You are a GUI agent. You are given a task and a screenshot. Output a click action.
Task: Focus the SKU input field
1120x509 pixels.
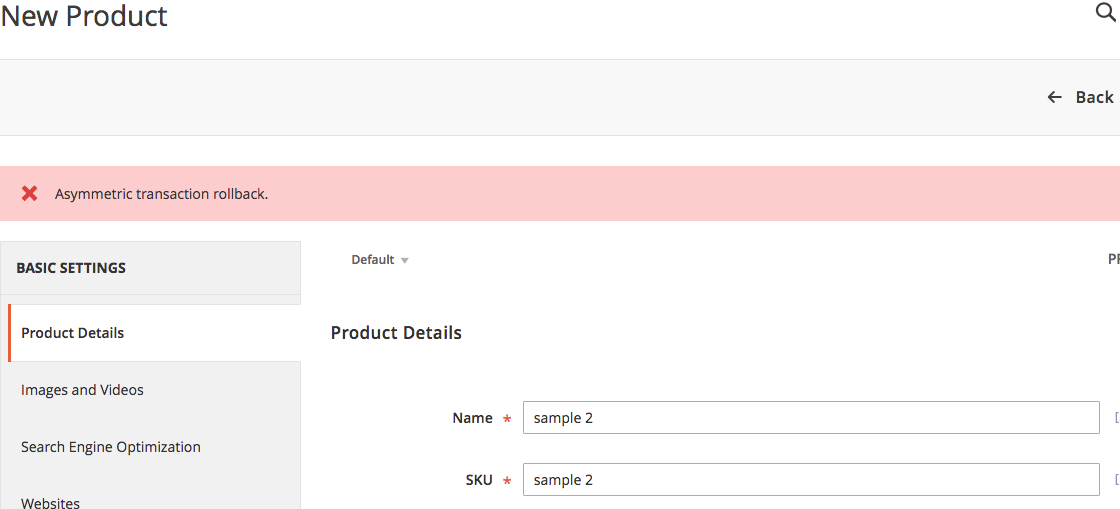[811, 480]
